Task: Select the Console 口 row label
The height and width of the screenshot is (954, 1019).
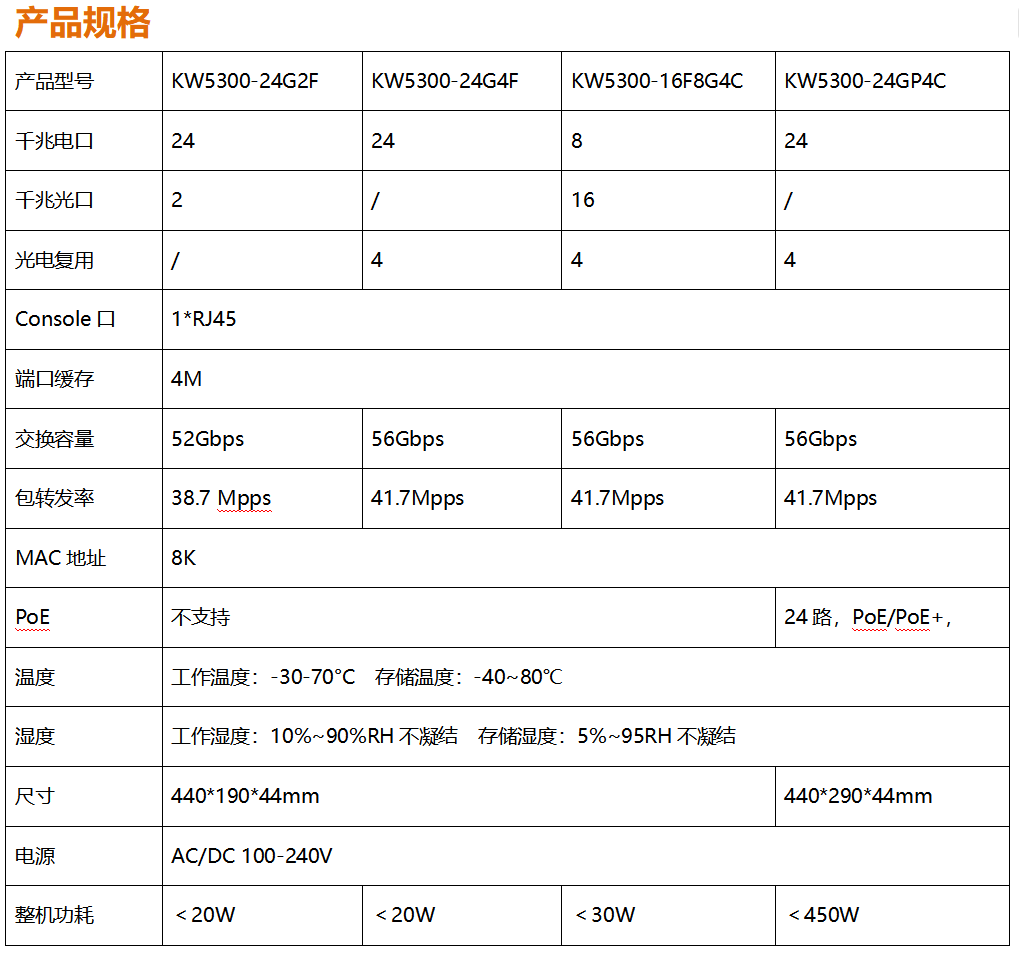Action: click(x=66, y=319)
